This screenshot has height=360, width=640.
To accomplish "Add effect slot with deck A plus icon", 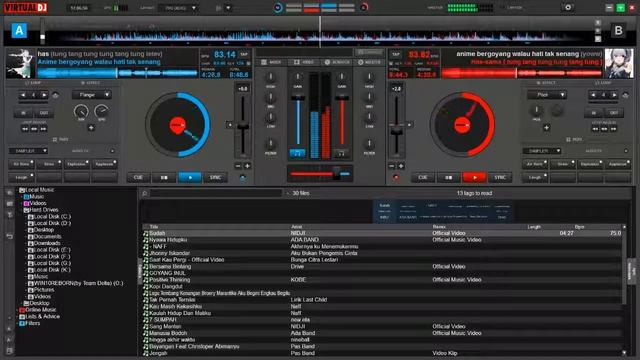I will click(x=91, y=128).
